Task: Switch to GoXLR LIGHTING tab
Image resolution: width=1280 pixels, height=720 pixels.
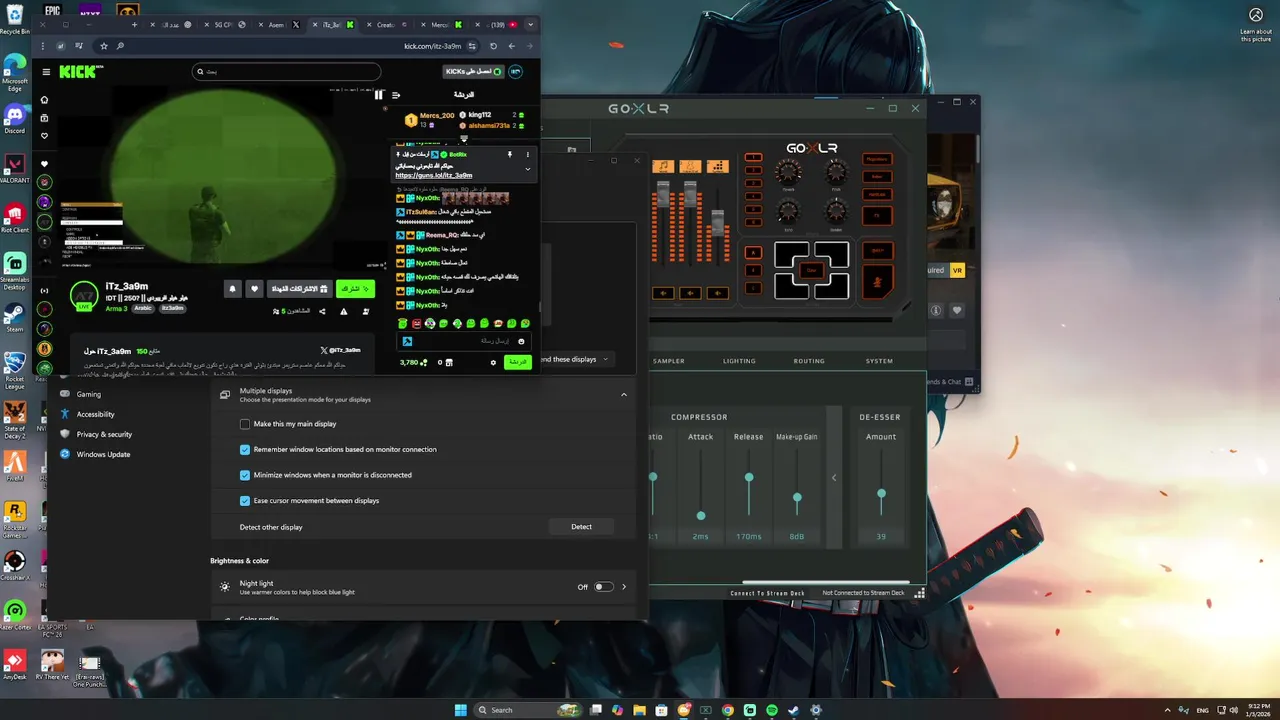Action: [x=740, y=361]
